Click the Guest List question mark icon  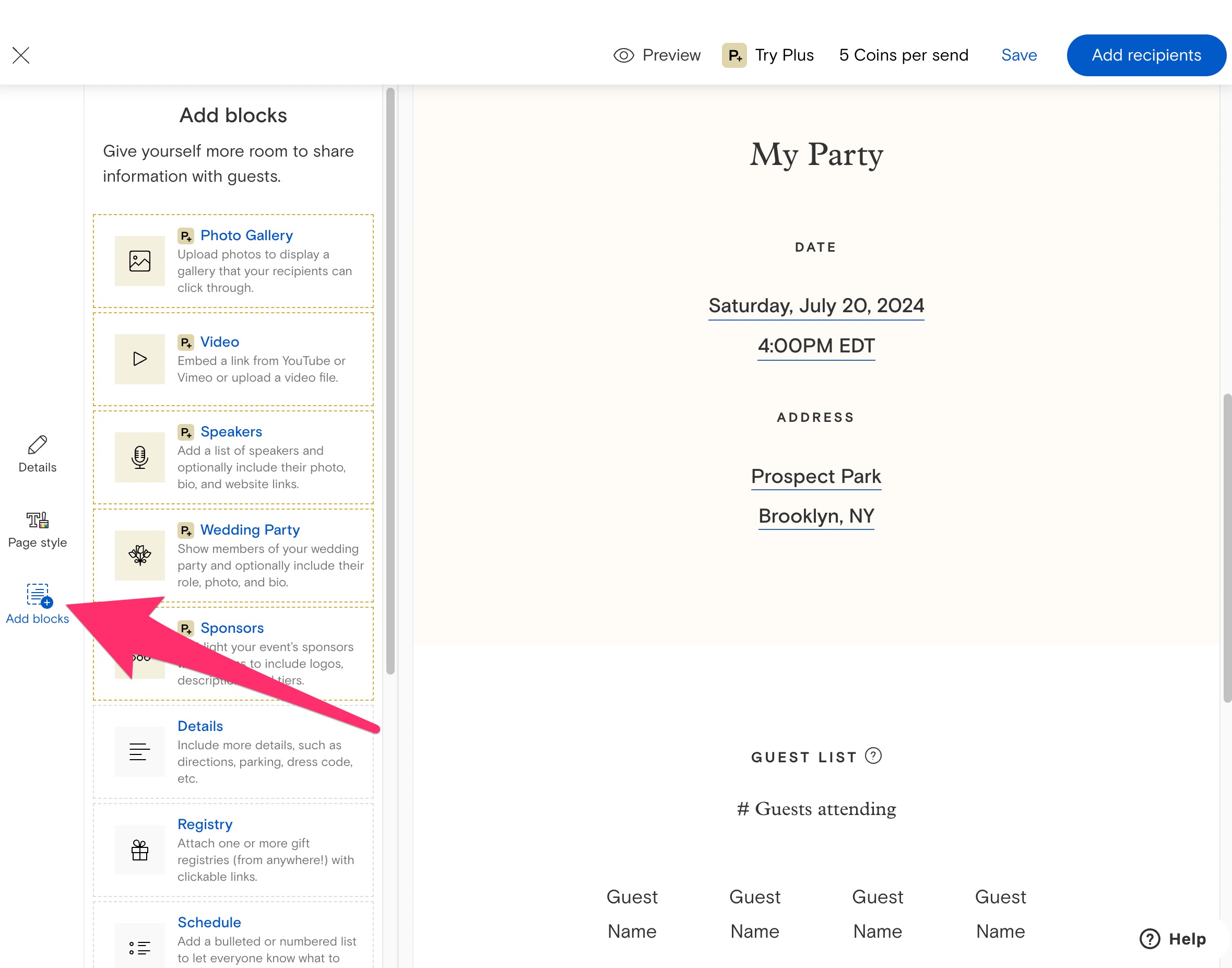tap(873, 755)
